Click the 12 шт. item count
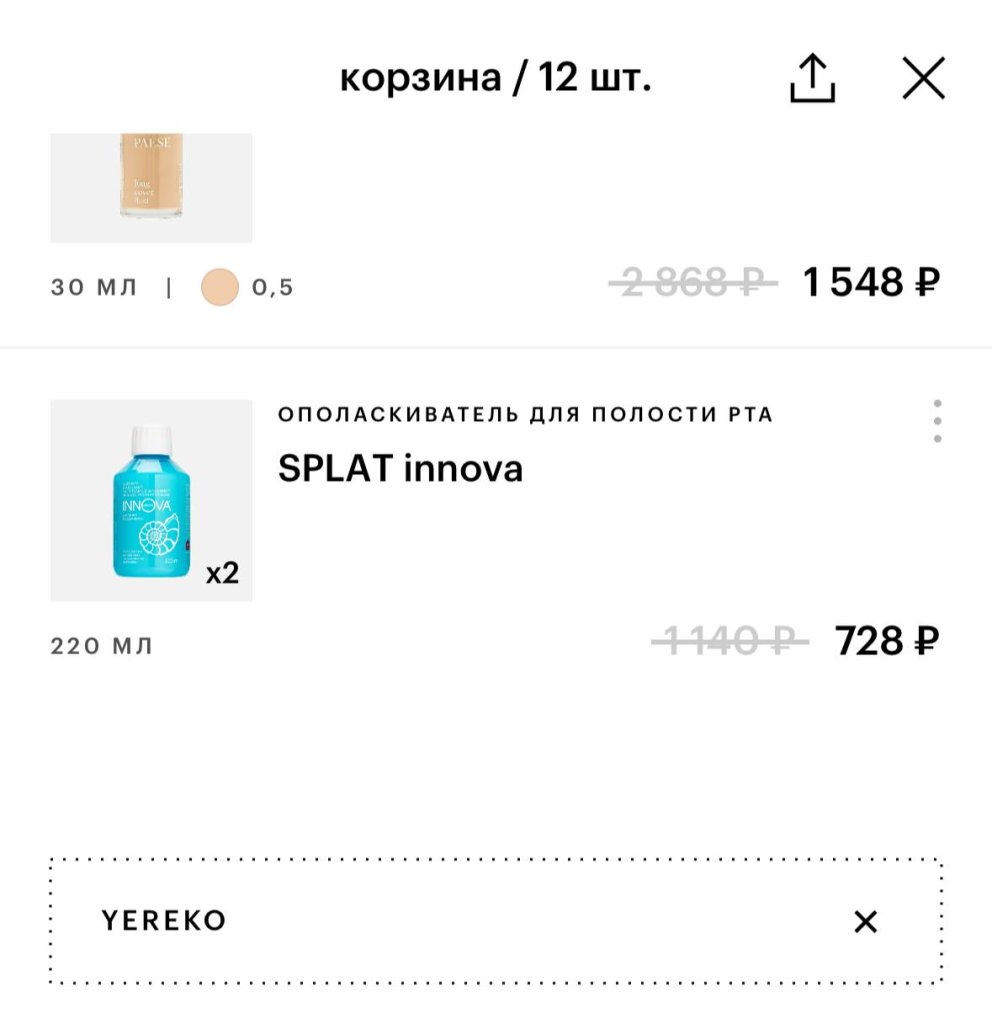Viewport: 992px width, 1024px height. coord(595,78)
